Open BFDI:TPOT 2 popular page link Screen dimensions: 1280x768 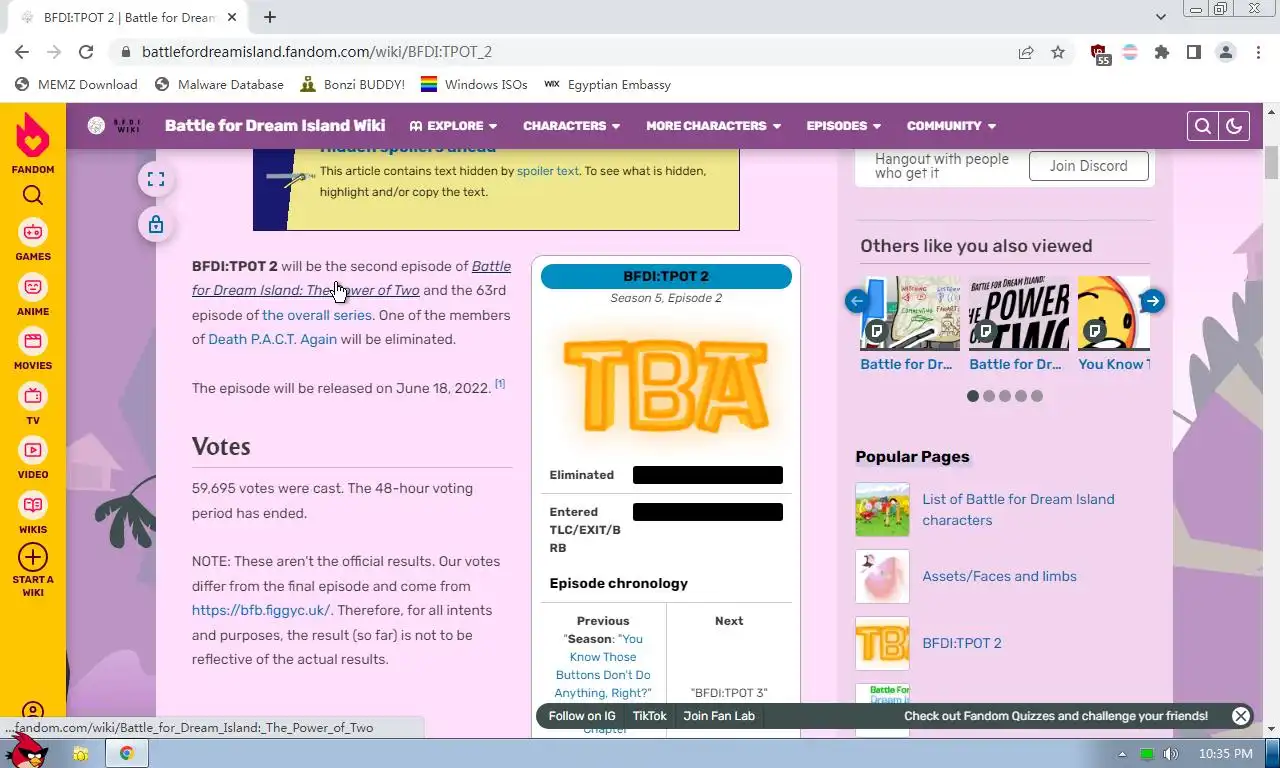pos(961,643)
